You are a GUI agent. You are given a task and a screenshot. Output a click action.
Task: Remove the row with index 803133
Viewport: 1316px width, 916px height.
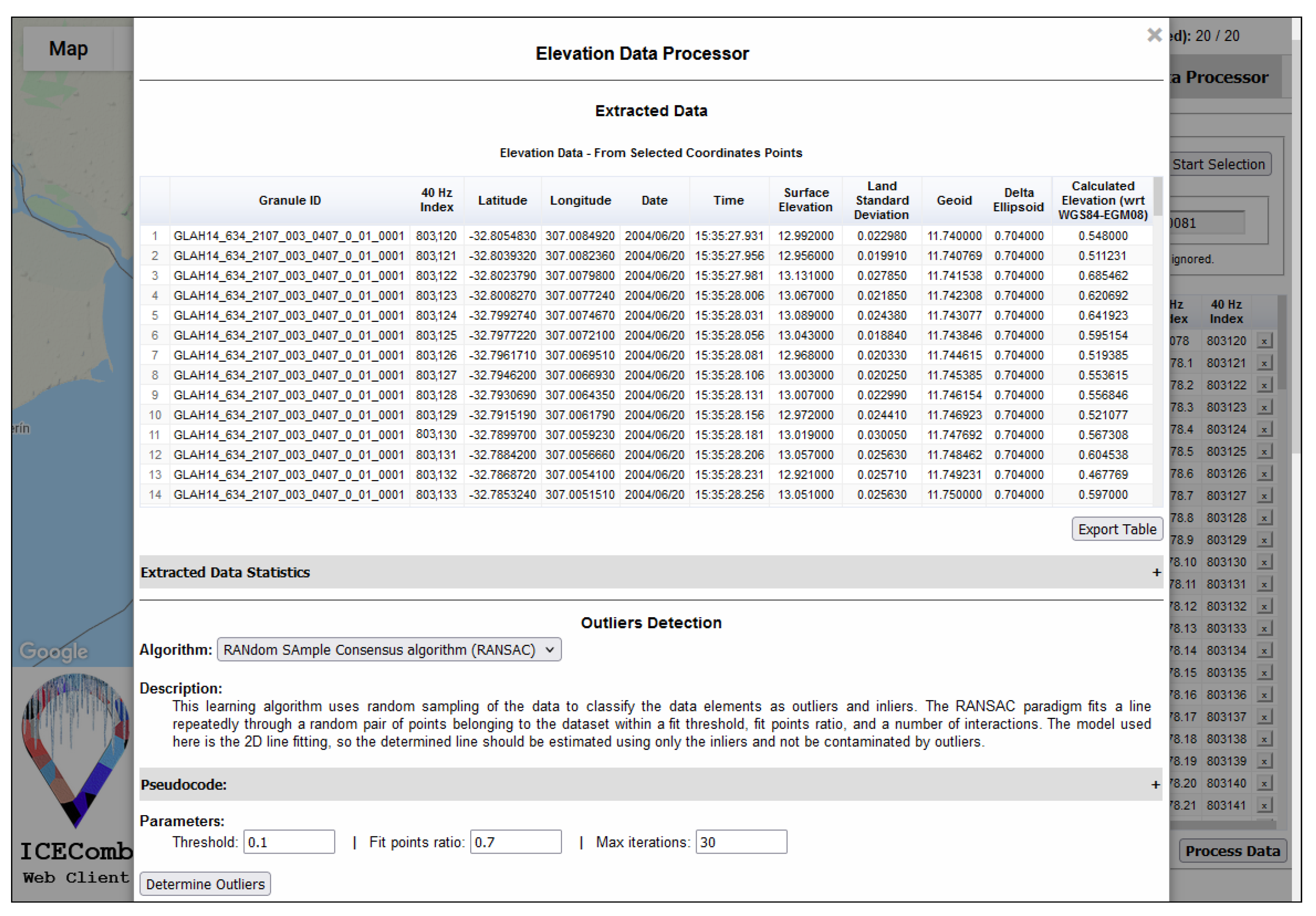1264,628
